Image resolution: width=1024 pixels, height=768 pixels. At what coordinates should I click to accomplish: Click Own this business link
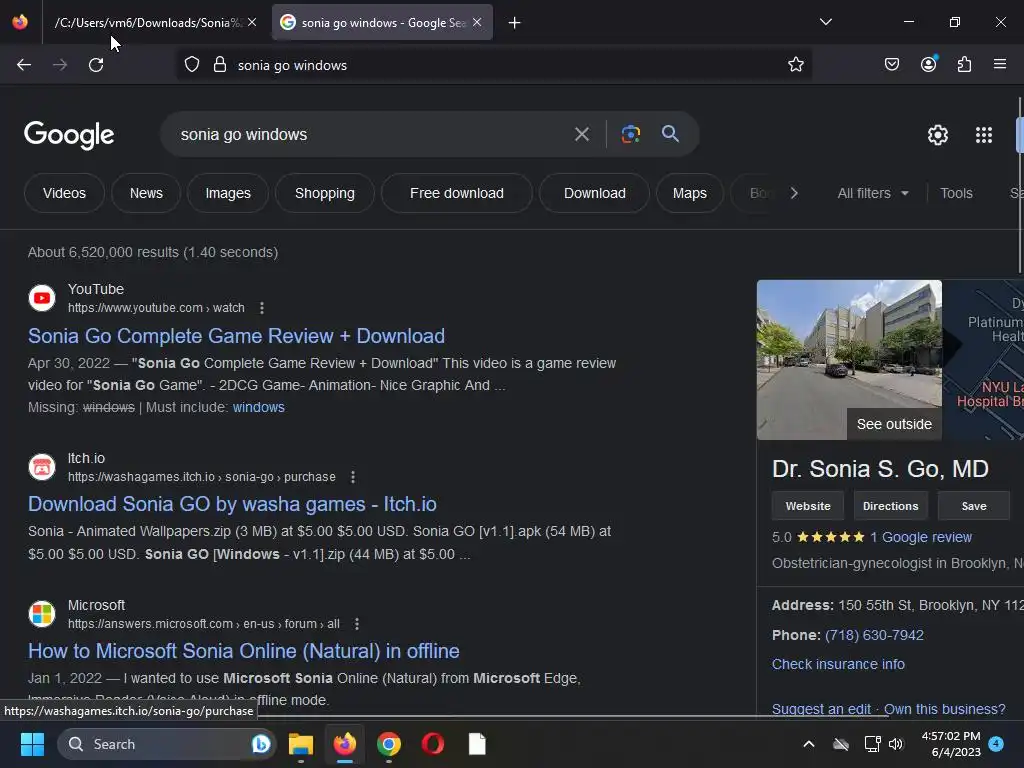coord(944,709)
